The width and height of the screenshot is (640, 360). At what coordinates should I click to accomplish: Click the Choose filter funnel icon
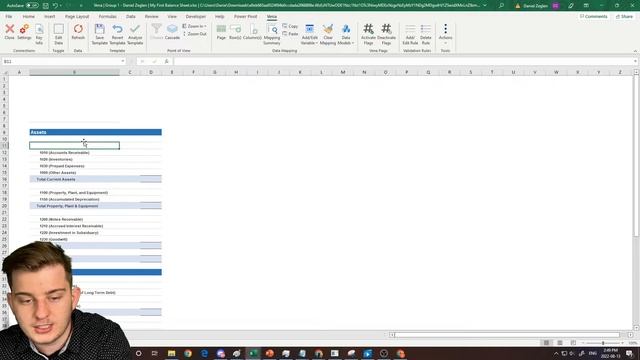click(x=156, y=32)
